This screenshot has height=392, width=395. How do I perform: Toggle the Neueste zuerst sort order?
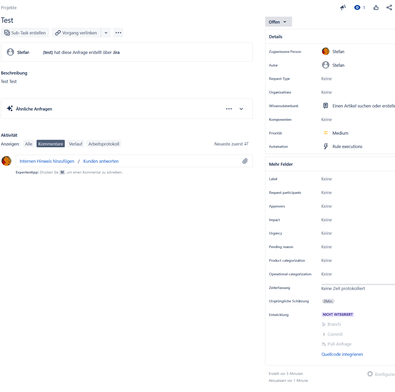coord(231,144)
